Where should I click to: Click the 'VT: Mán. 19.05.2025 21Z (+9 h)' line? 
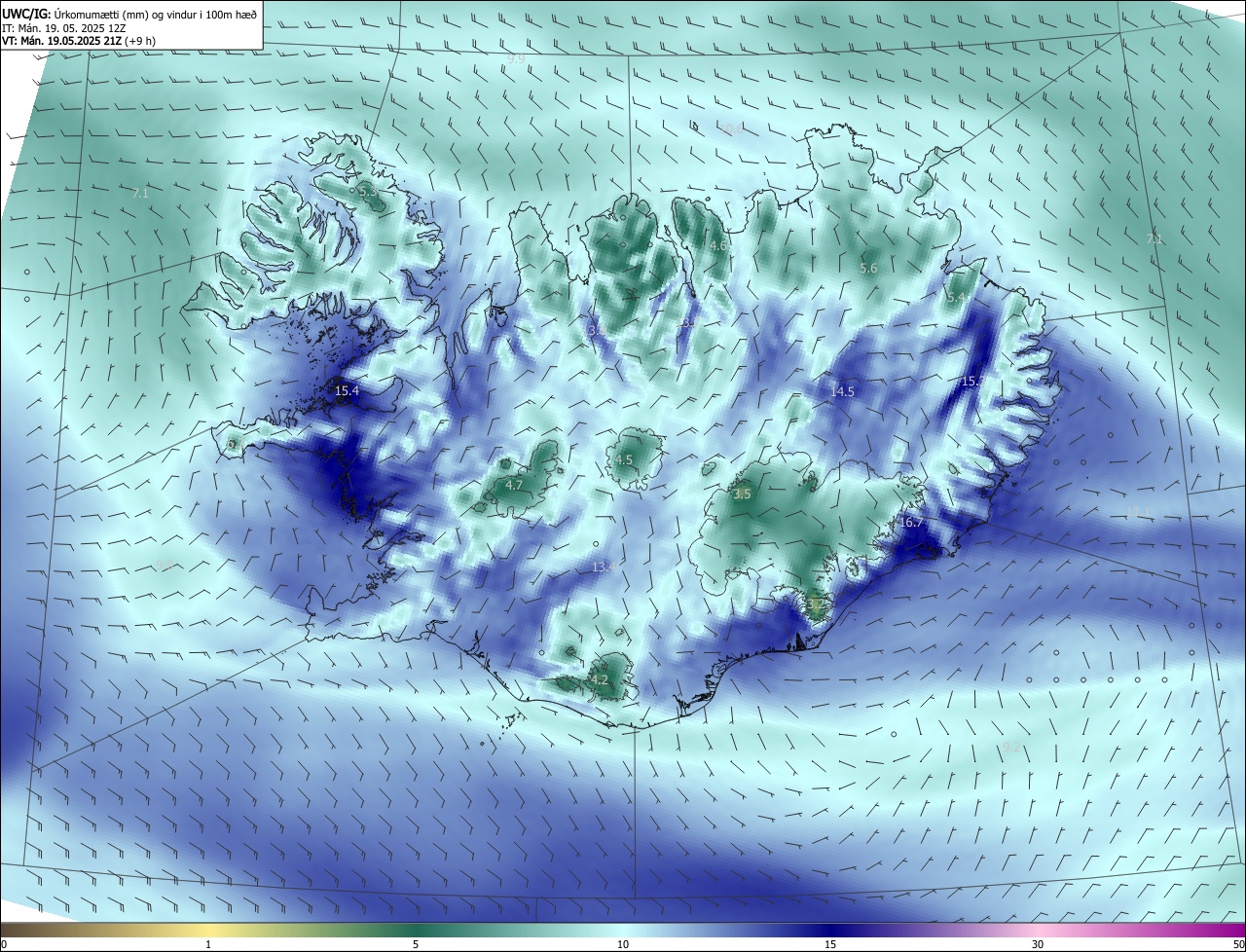click(79, 41)
